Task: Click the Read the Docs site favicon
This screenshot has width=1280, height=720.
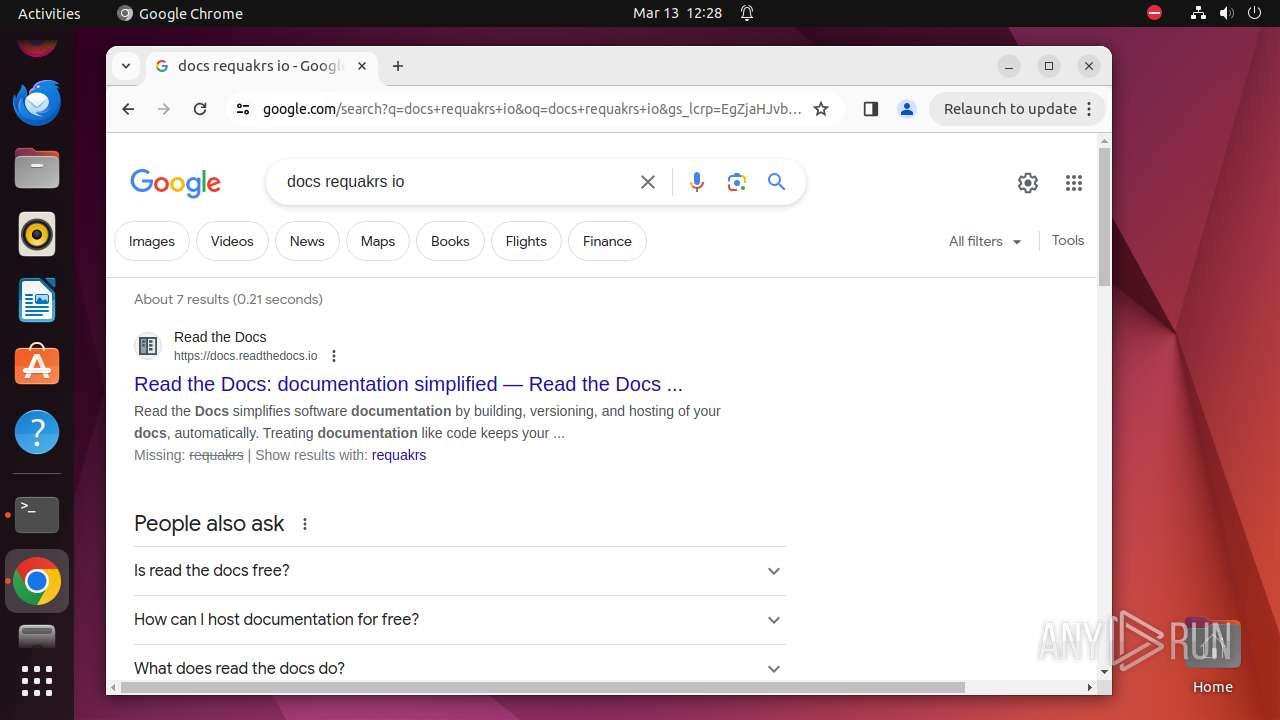Action: 148,346
